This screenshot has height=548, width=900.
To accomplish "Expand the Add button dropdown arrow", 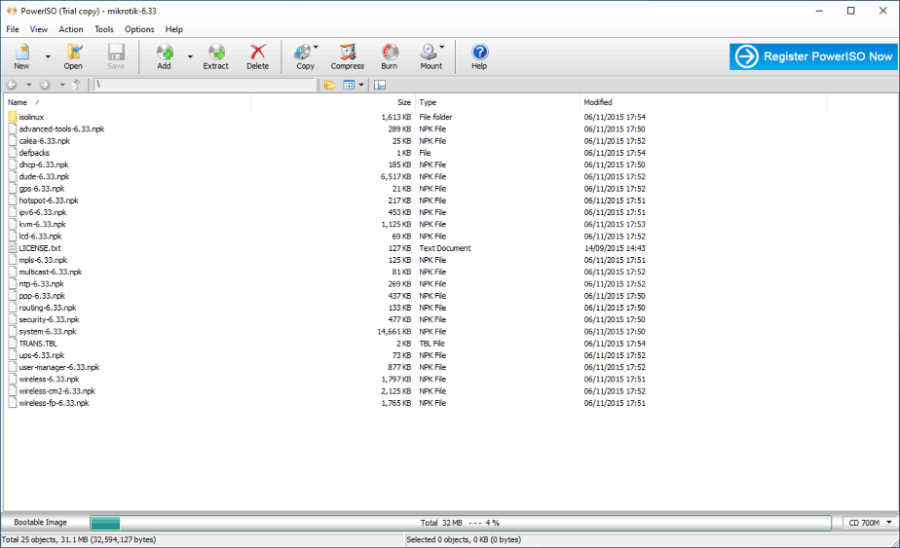I will pos(190,57).
